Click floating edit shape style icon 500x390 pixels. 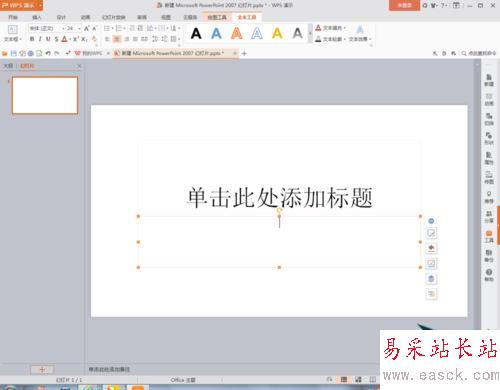click(431, 233)
